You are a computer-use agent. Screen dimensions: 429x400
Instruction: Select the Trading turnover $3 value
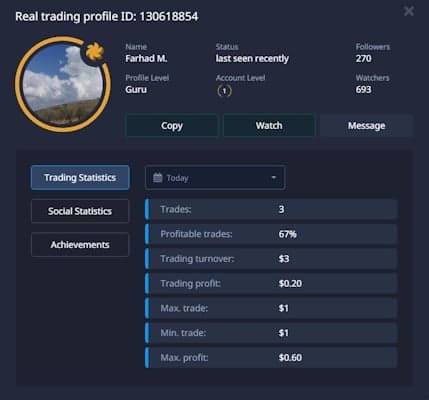[x=284, y=259]
